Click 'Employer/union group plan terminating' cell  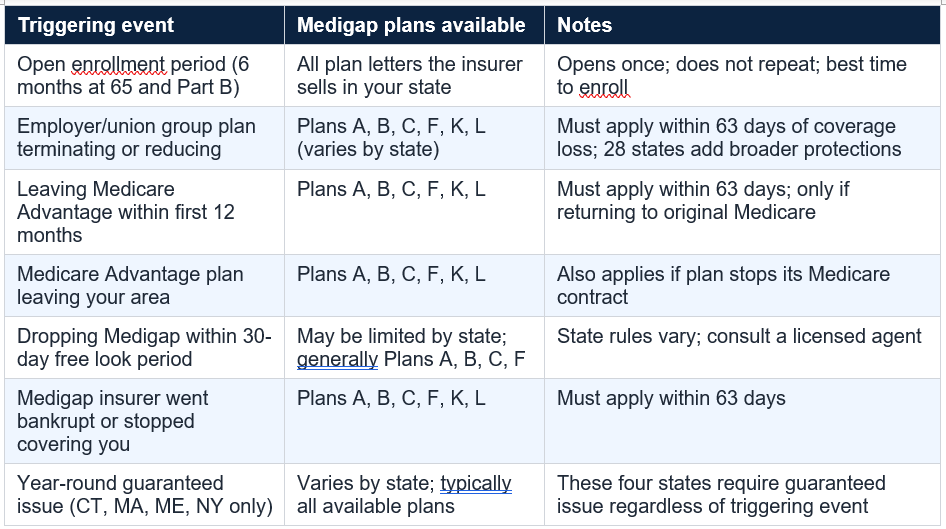[x=144, y=138]
